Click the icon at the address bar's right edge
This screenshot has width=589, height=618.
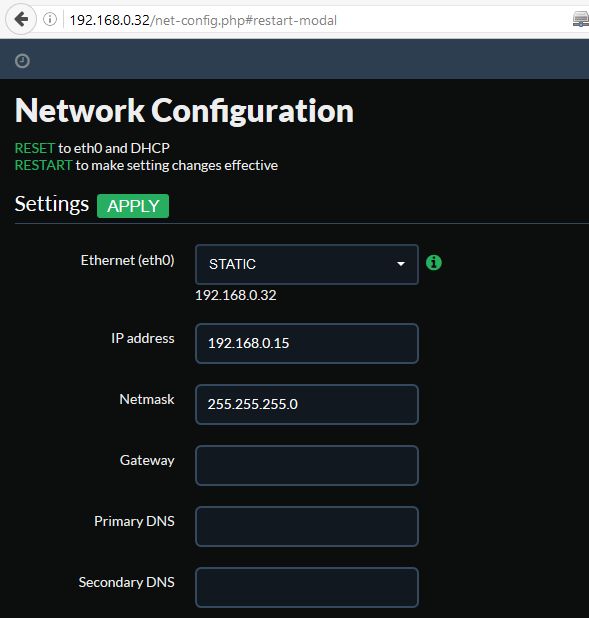[x=580, y=19]
